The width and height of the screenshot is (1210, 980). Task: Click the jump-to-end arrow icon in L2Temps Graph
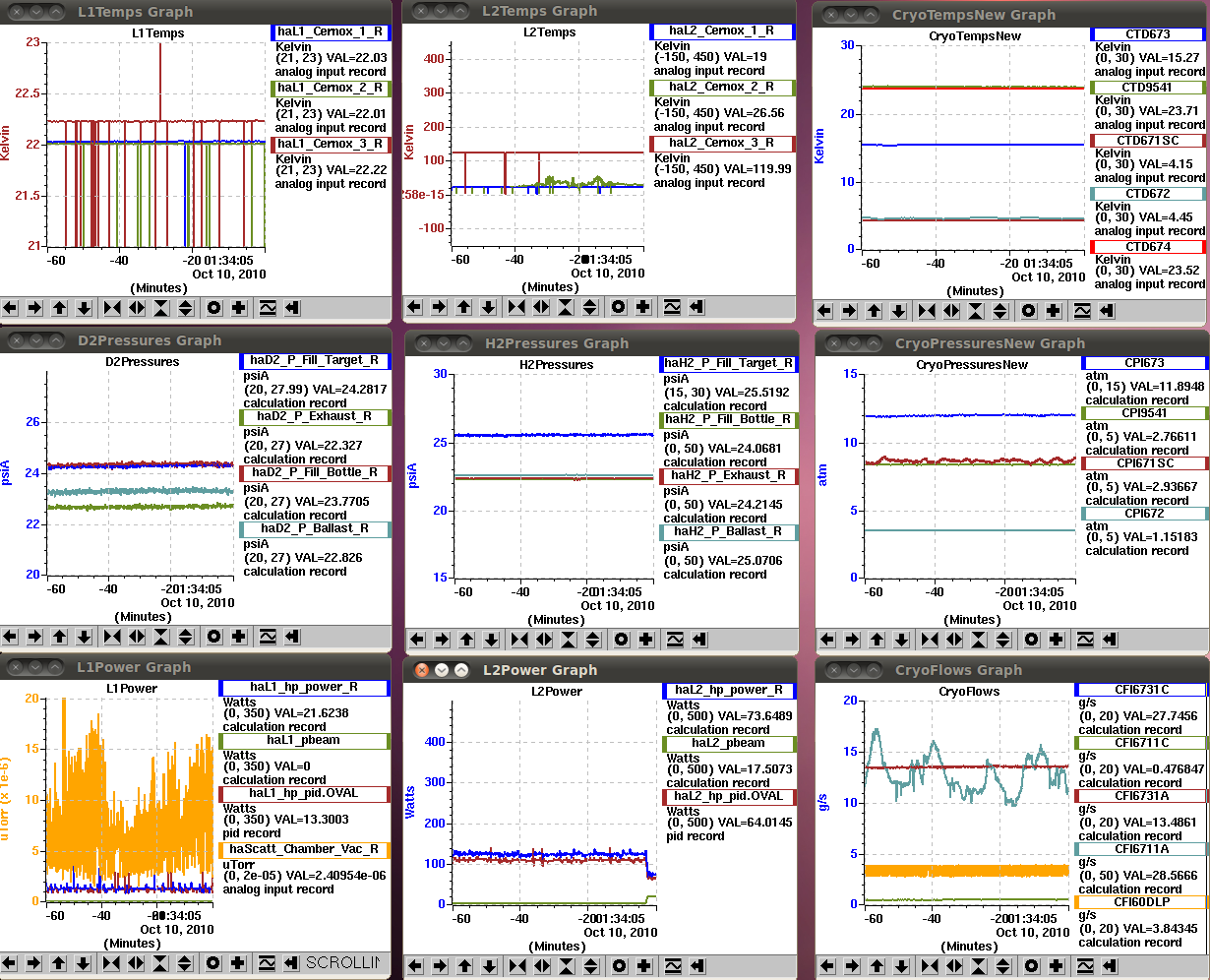pyautogui.click(x=697, y=307)
